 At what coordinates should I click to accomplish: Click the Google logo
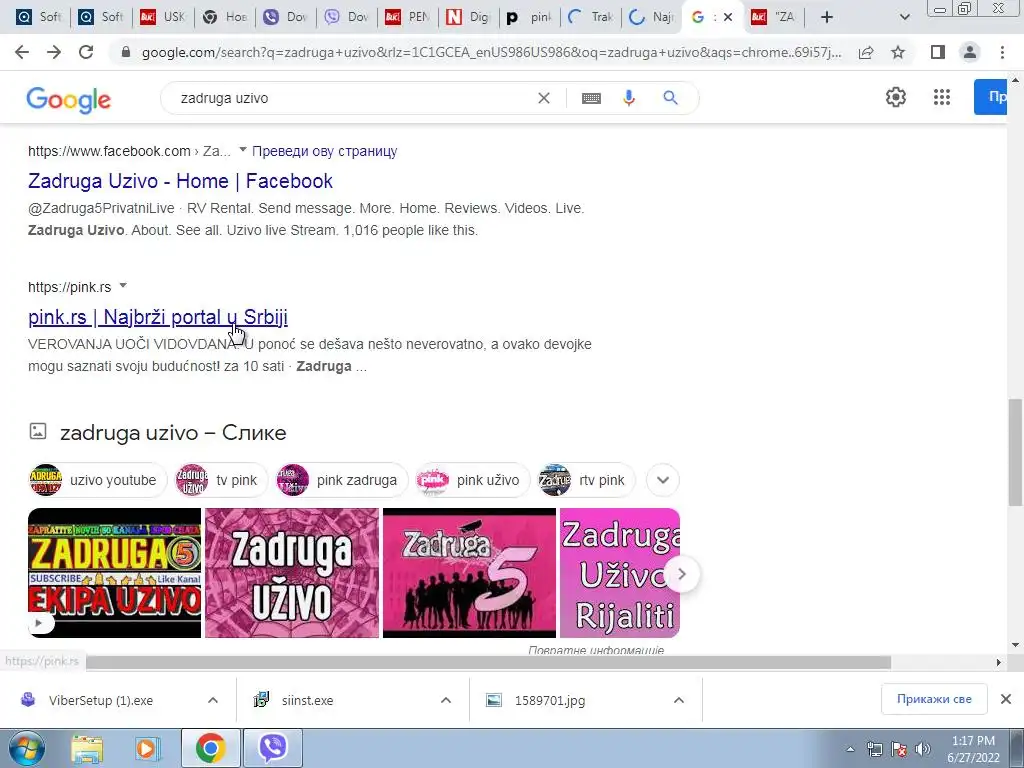pyautogui.click(x=69, y=99)
